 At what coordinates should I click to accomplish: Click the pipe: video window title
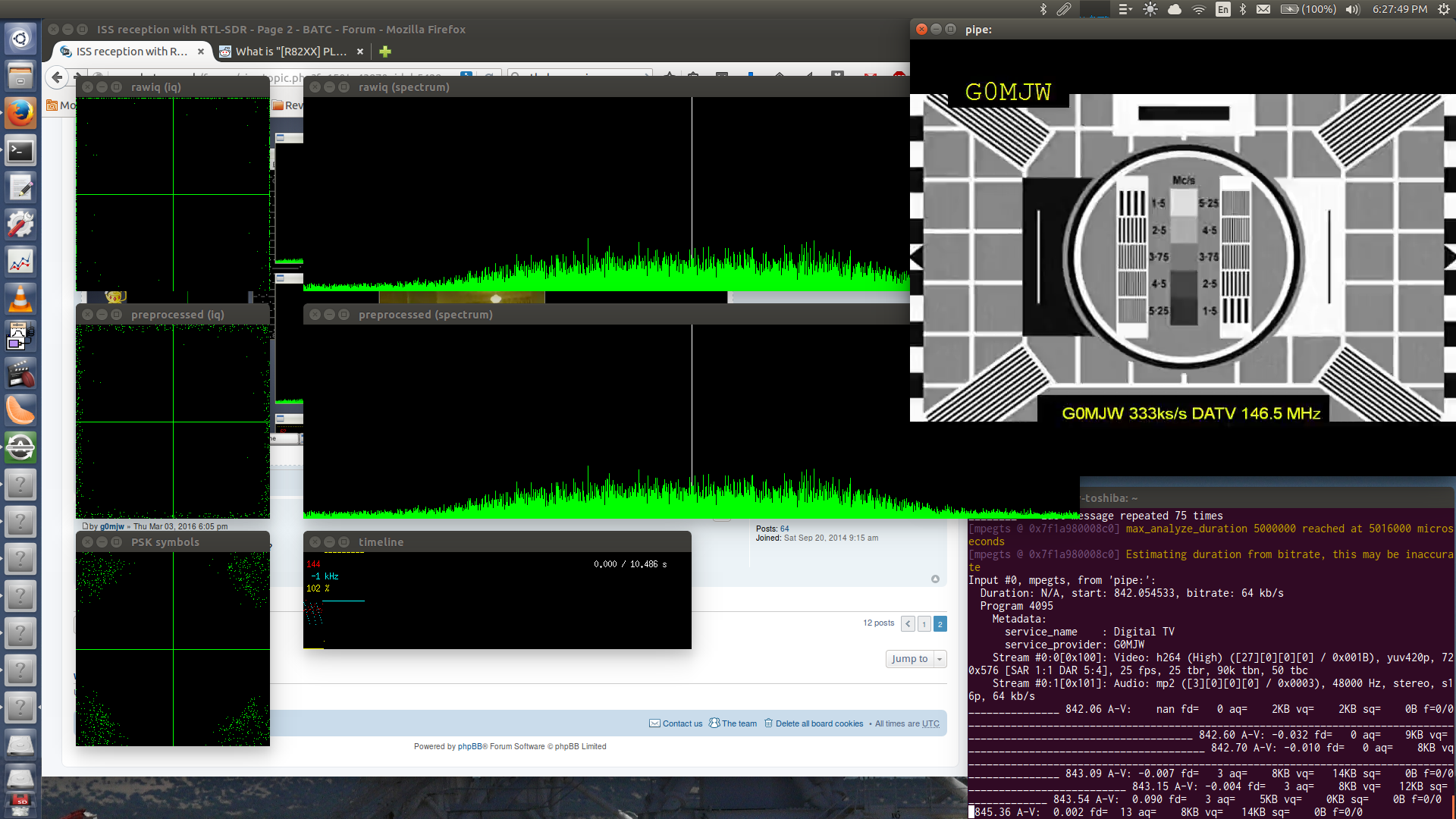coord(978,30)
